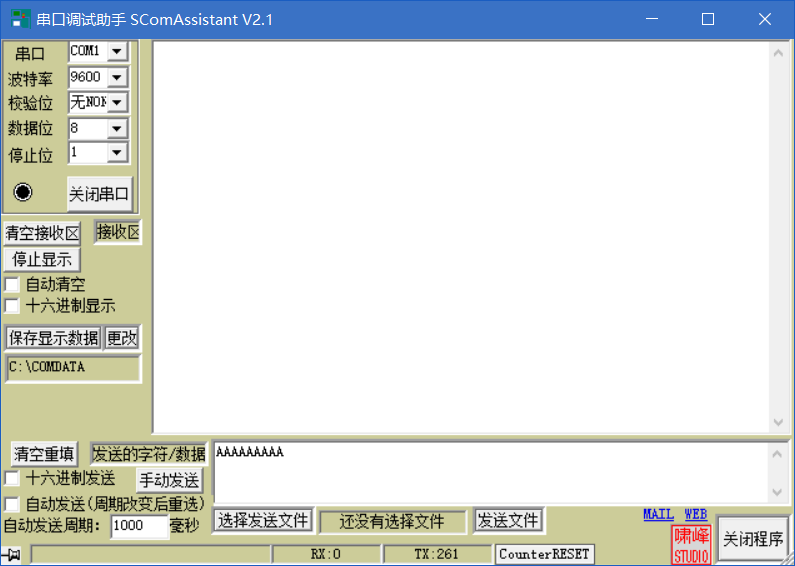Image resolution: width=795 pixels, height=566 pixels.
Task: Click the SComAssistant app icon in title bar
Action: click(20, 19)
